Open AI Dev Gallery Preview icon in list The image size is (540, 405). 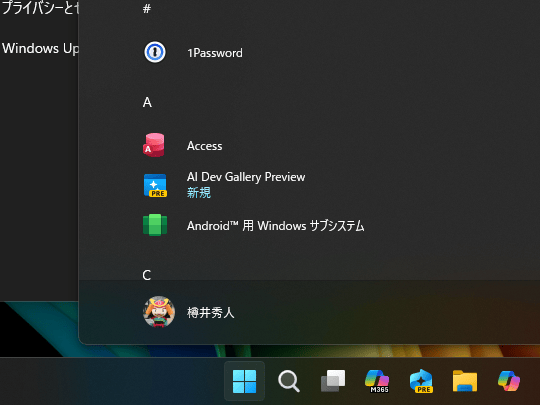point(155,185)
